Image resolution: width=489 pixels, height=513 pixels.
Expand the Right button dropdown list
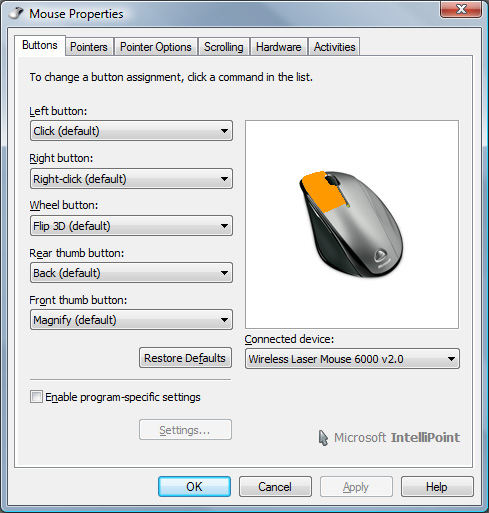tap(131, 179)
